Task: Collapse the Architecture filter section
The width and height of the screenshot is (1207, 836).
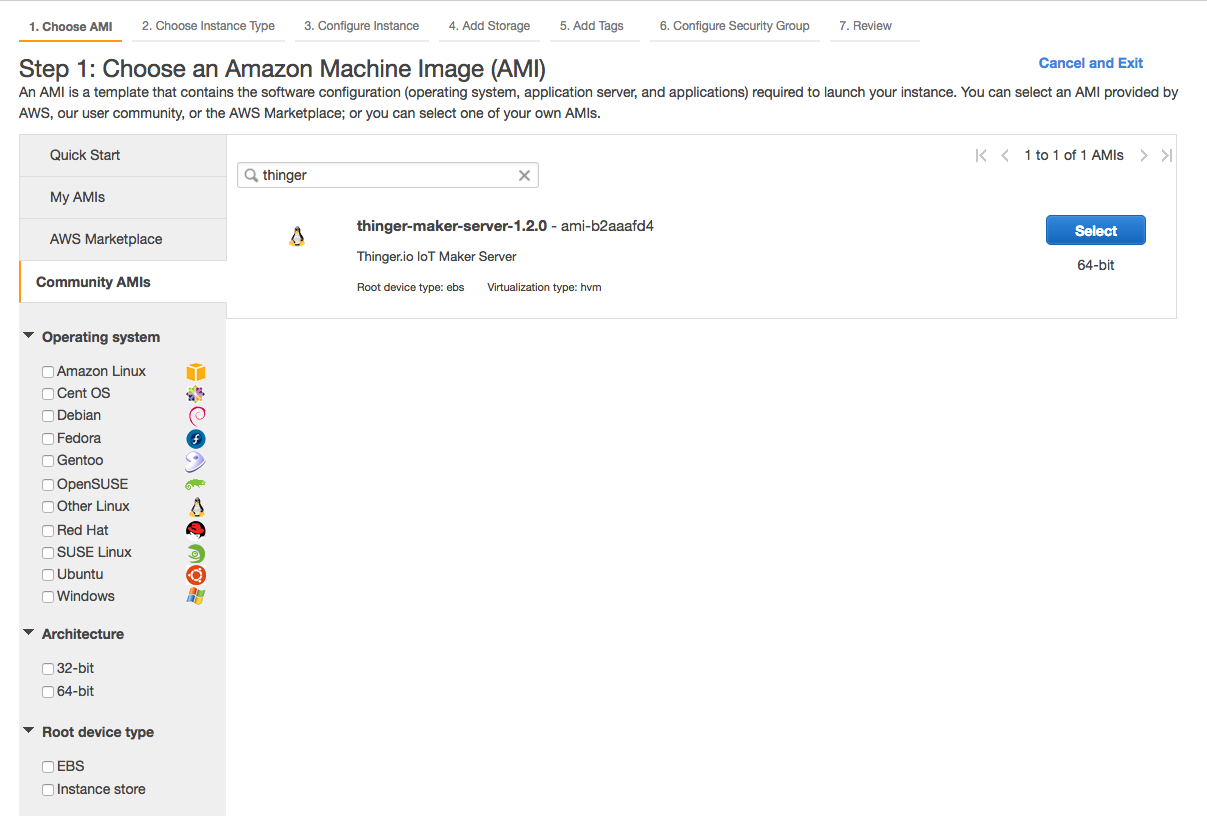Action: point(29,633)
